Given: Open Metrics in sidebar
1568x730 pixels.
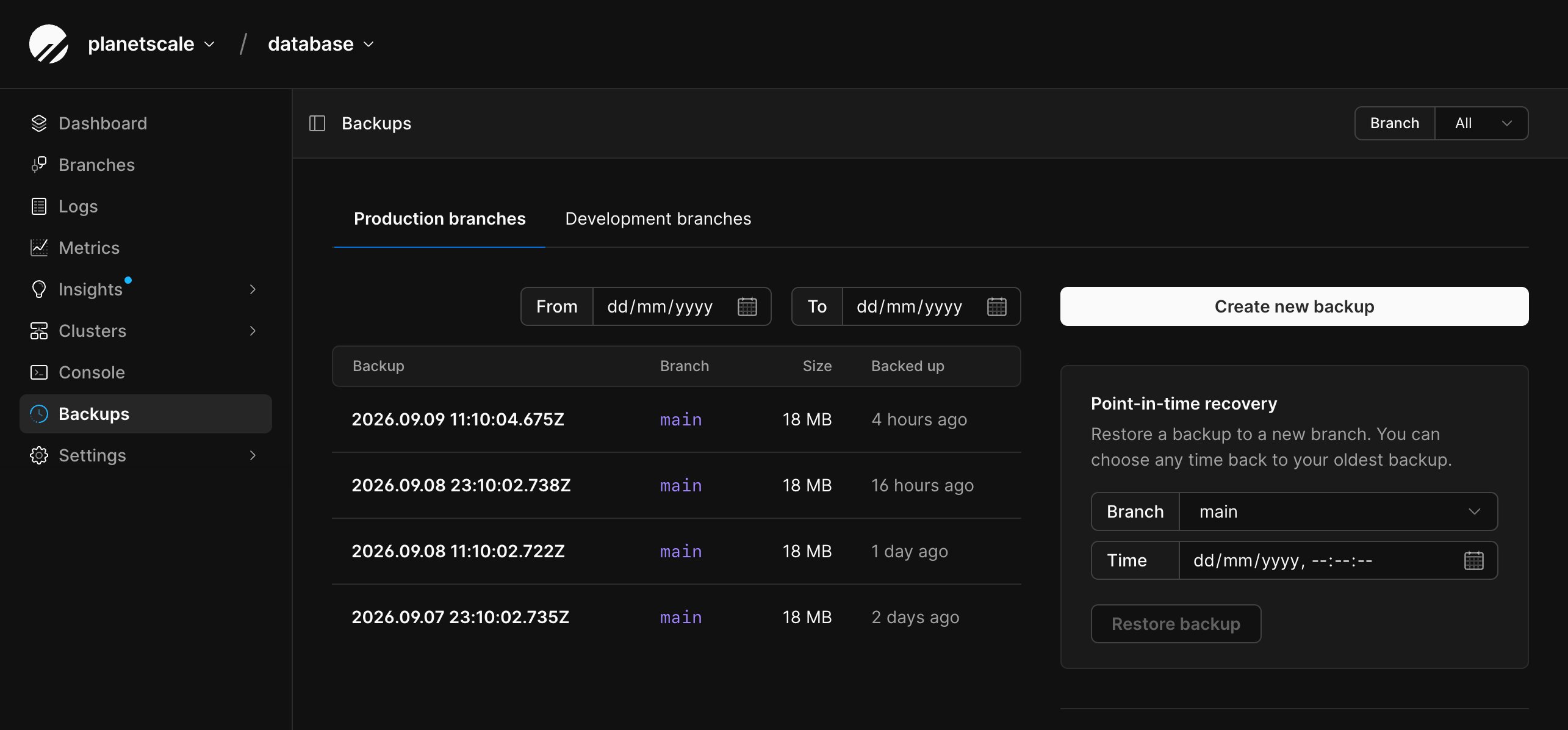Looking at the screenshot, I should point(146,248).
